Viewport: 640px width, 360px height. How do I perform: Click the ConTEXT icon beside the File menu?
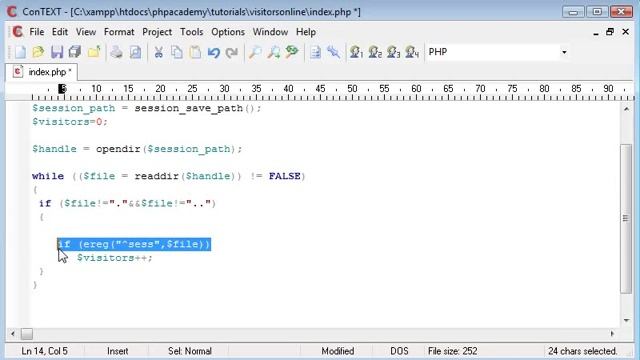(18, 31)
